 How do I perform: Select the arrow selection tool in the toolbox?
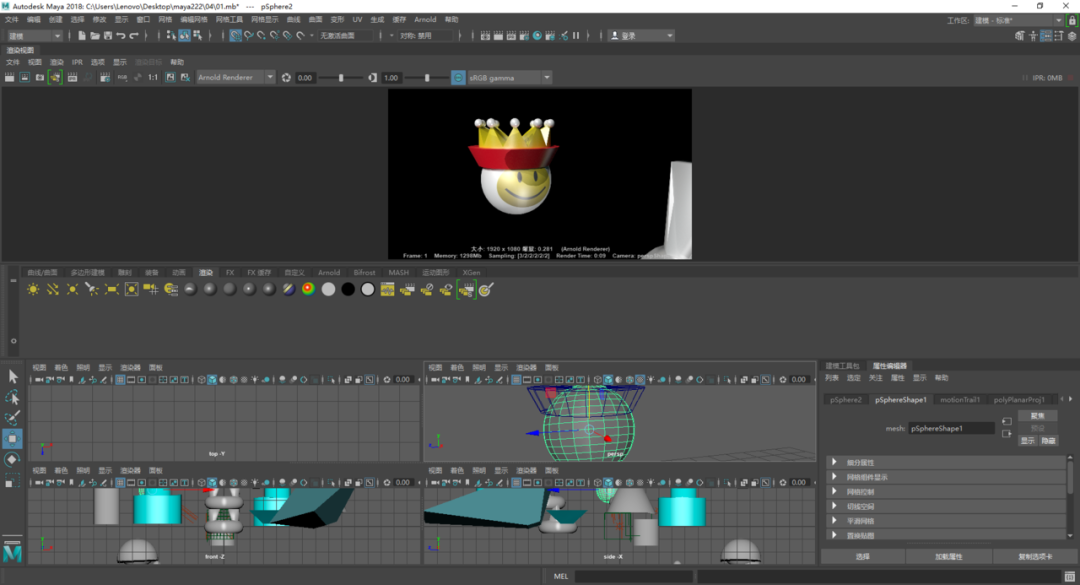pos(12,376)
